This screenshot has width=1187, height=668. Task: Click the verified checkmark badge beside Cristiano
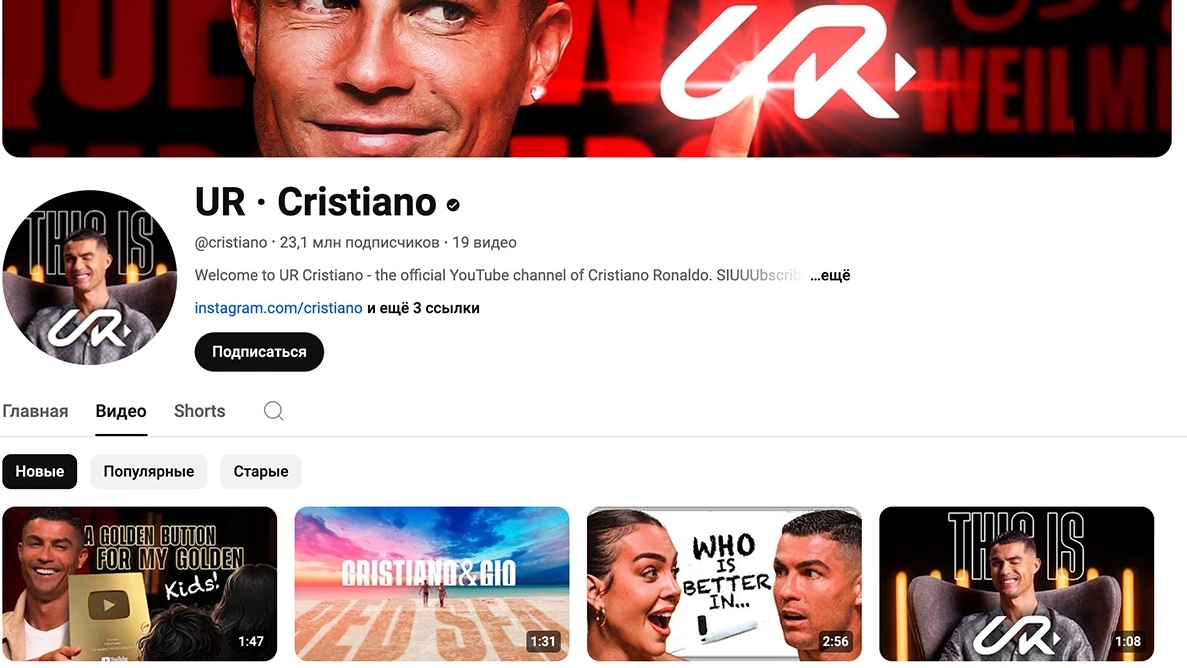[453, 204]
